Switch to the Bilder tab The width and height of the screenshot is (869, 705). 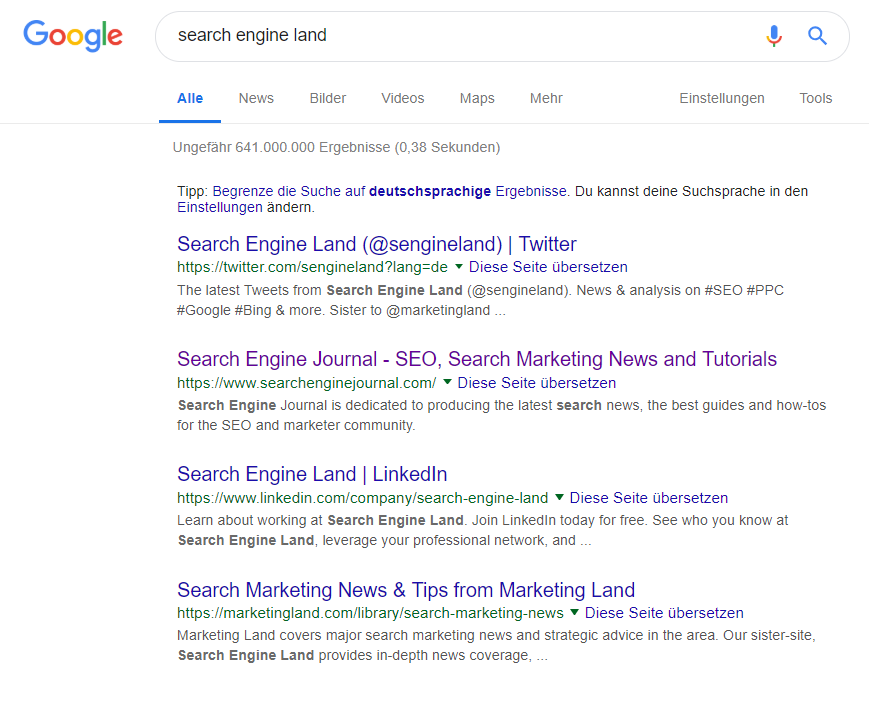327,98
